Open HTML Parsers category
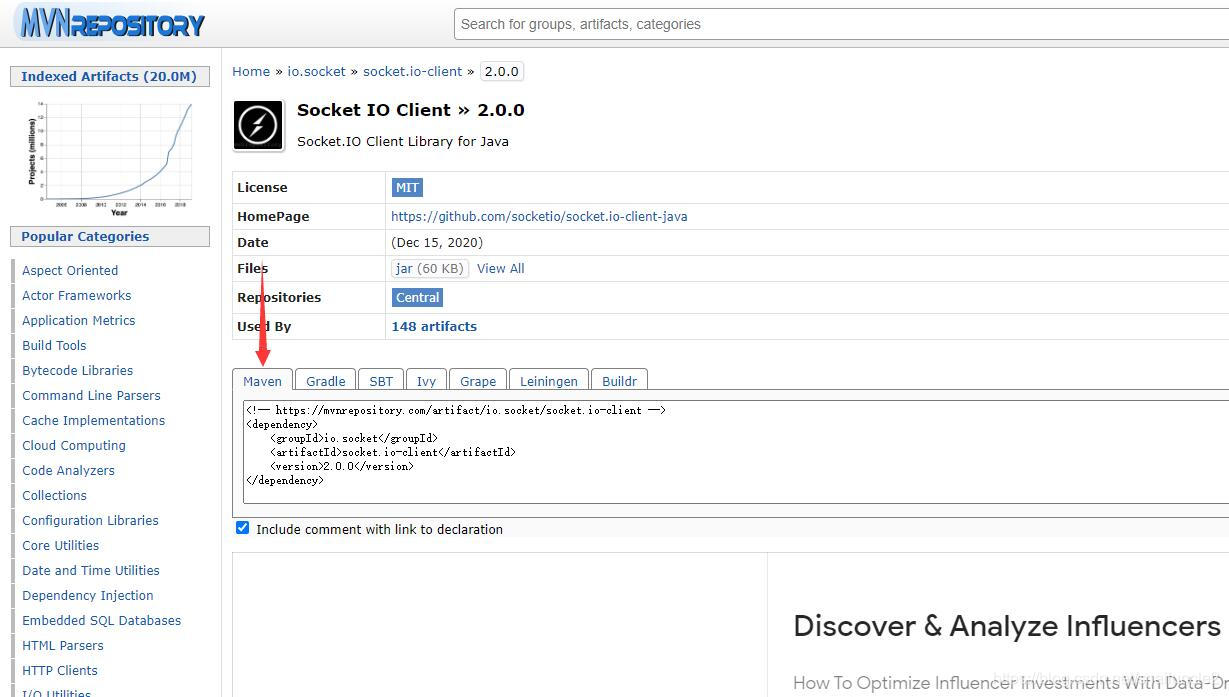 click(x=63, y=645)
